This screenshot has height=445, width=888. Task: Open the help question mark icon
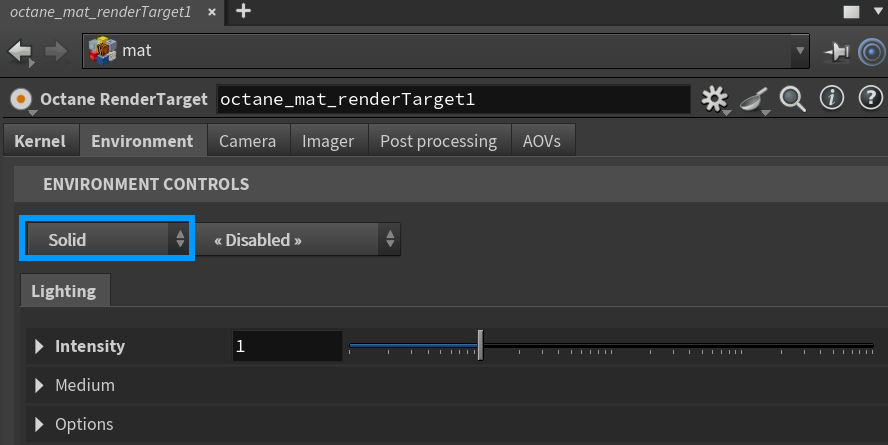click(x=868, y=98)
